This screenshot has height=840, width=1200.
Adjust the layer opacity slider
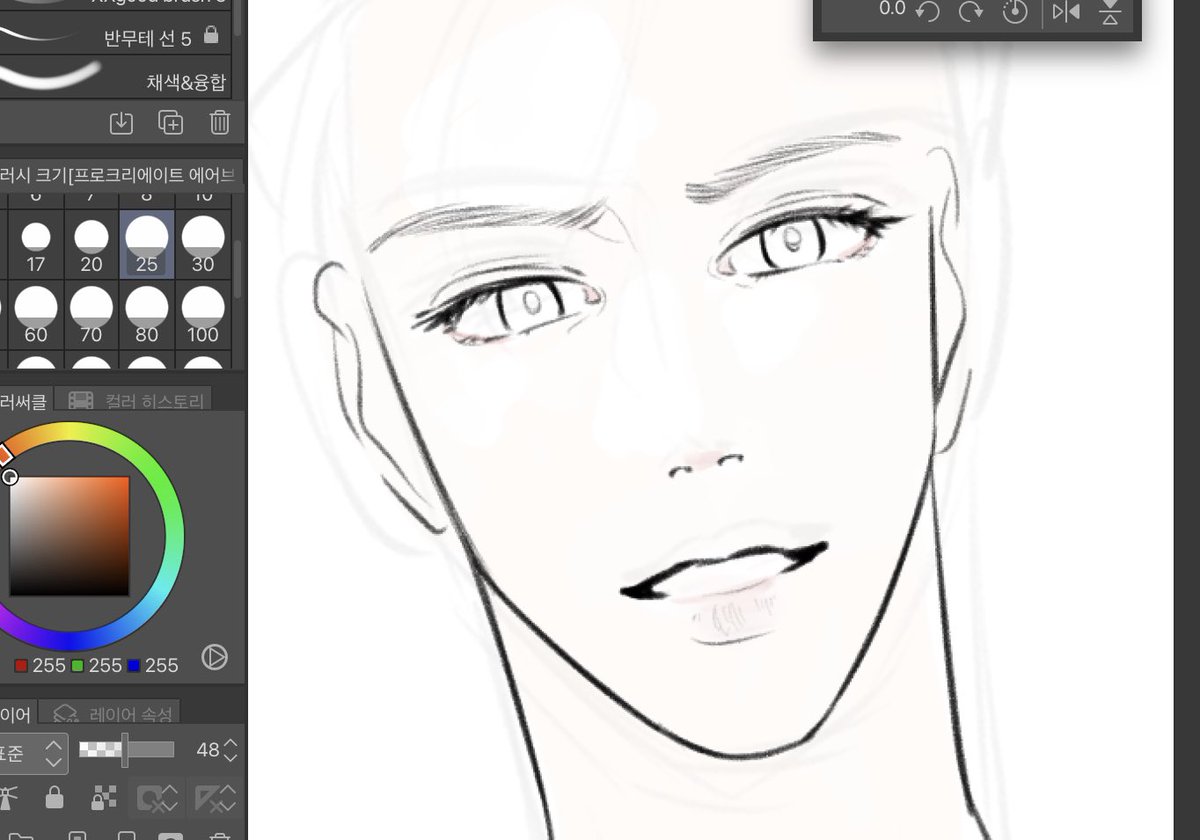(x=126, y=750)
